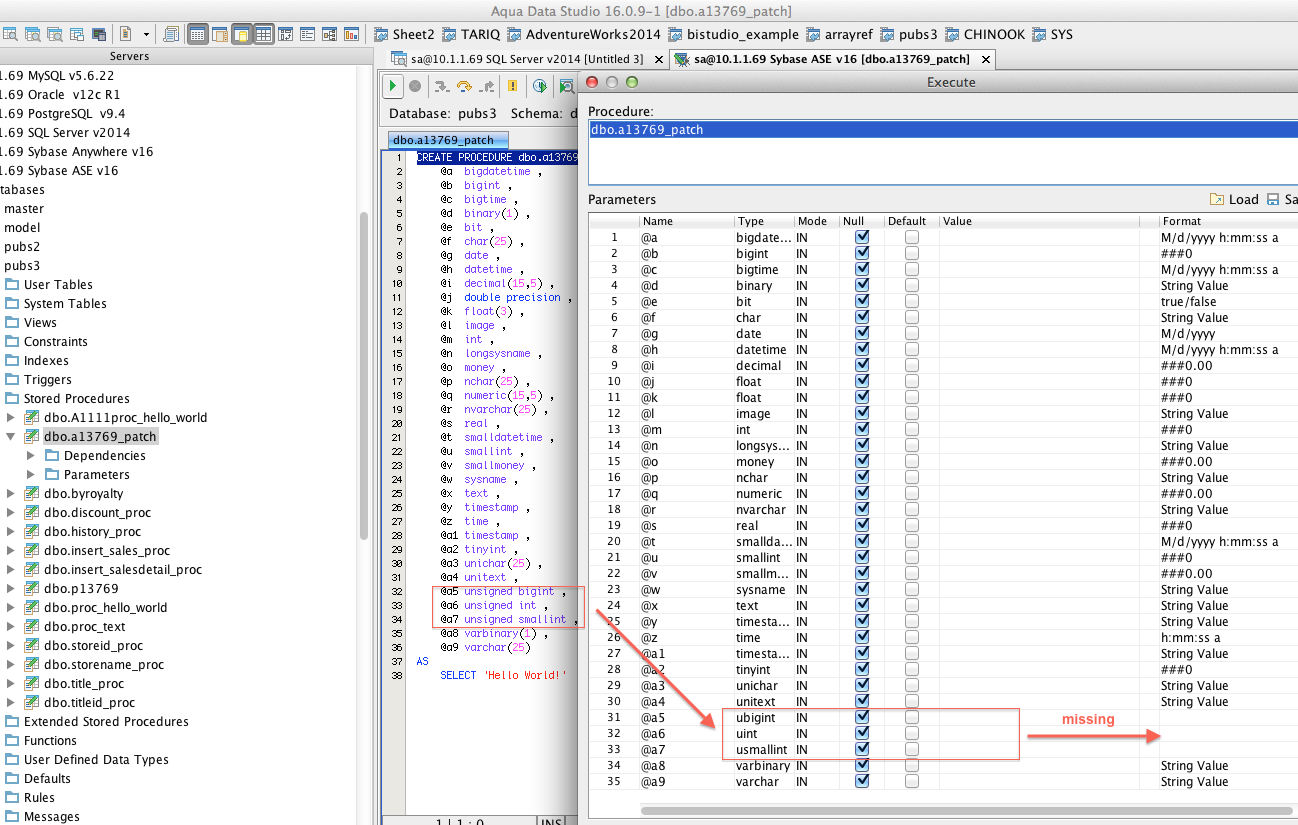This screenshot has height=825, width=1298.
Task: Open the bistudio_example shortcut
Action: (734, 34)
